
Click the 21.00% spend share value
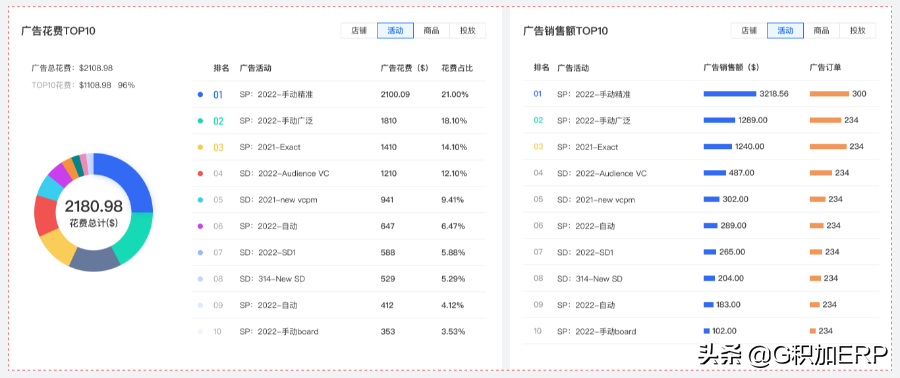pyautogui.click(x=455, y=94)
